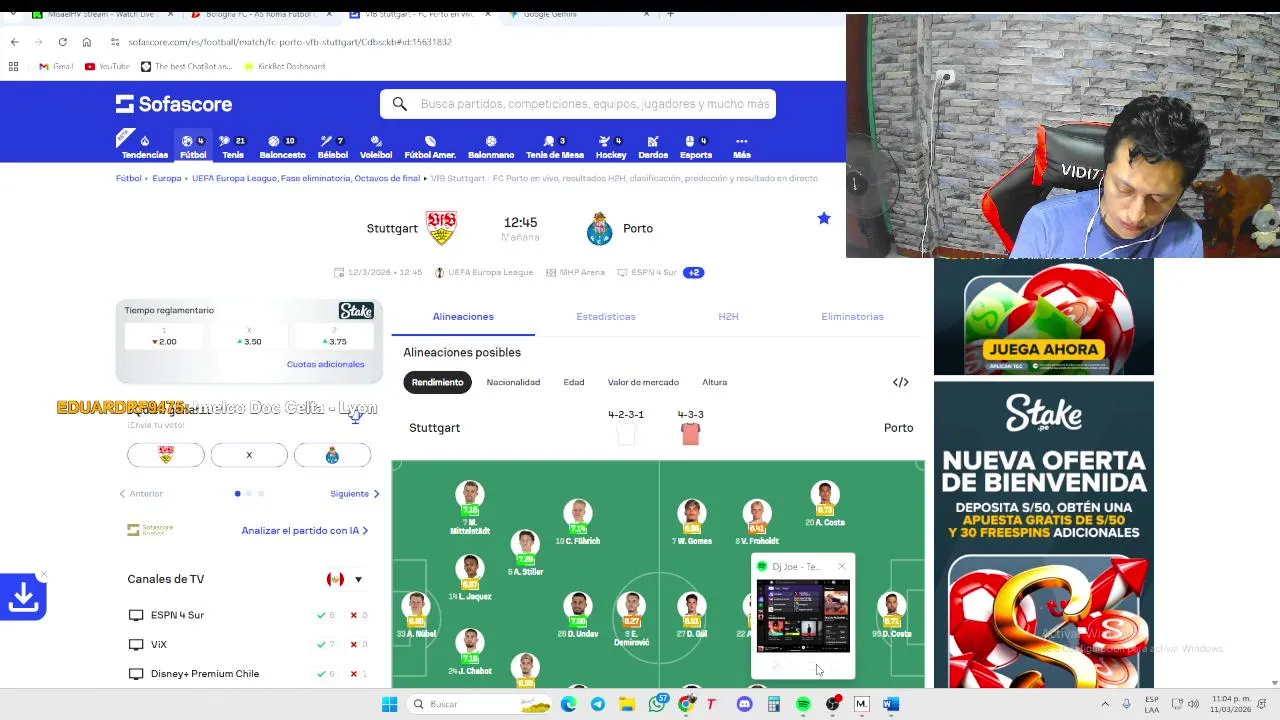
Task: Open the Balonmano sport category
Action: pyautogui.click(x=491, y=147)
